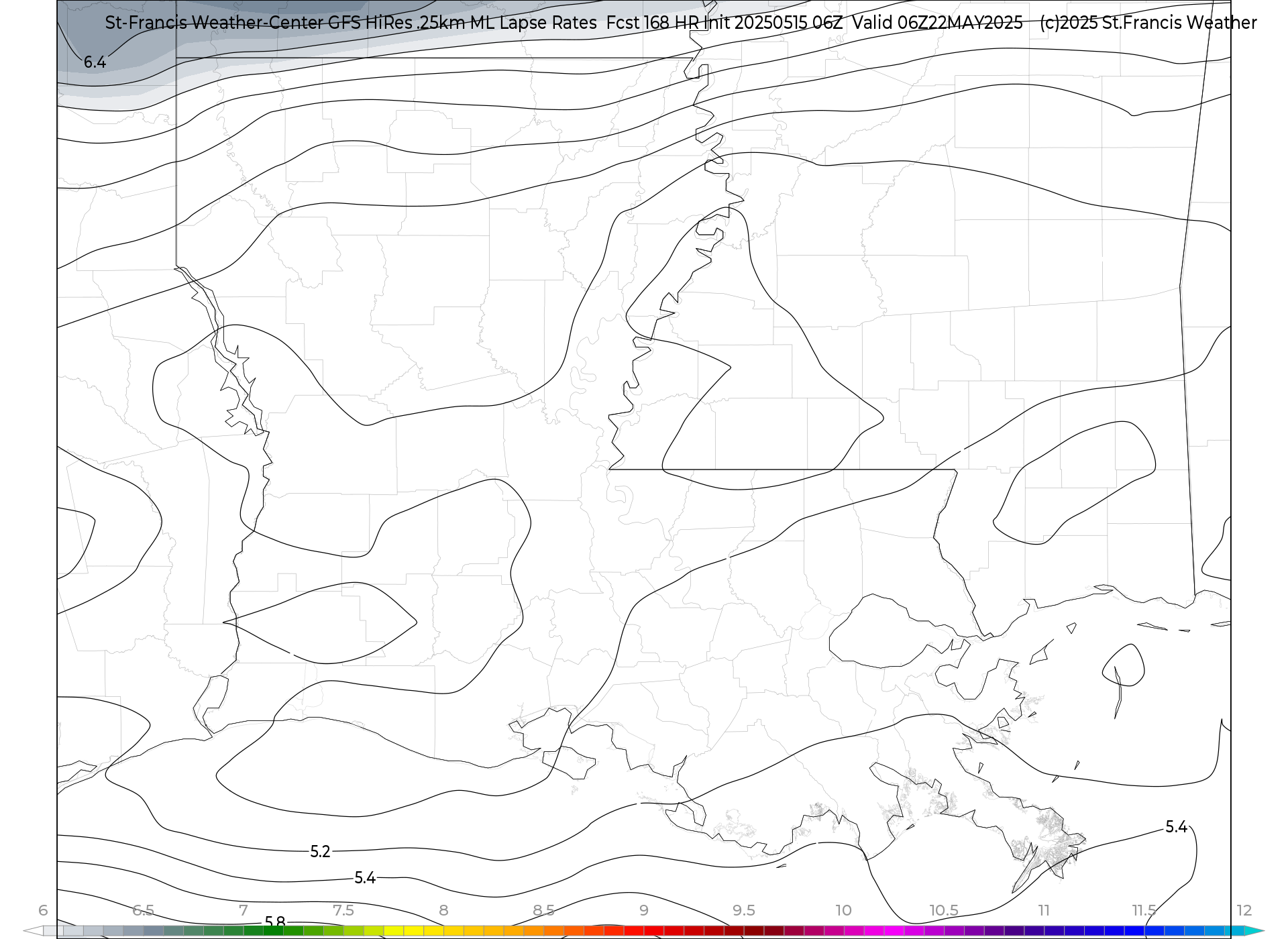
Task: Click the colorbar tick label 6
Action: [x=43, y=910]
